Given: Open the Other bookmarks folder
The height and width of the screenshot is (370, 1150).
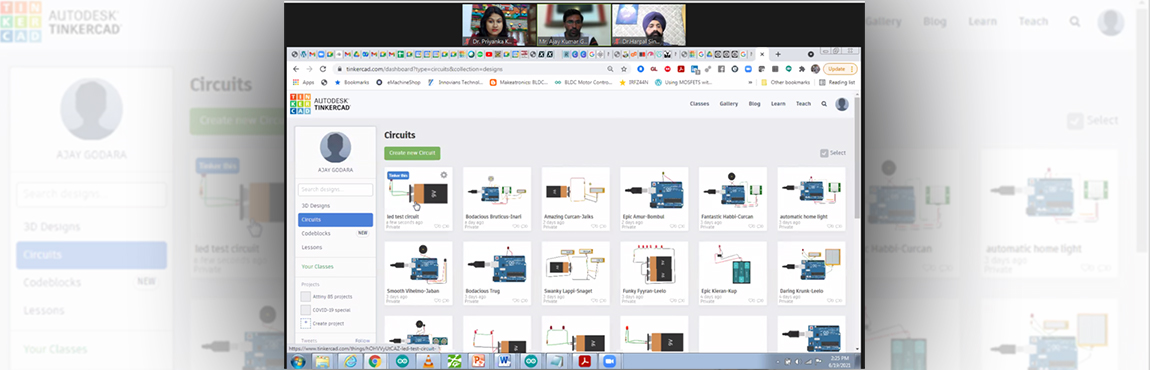Looking at the screenshot, I should coord(785,82).
